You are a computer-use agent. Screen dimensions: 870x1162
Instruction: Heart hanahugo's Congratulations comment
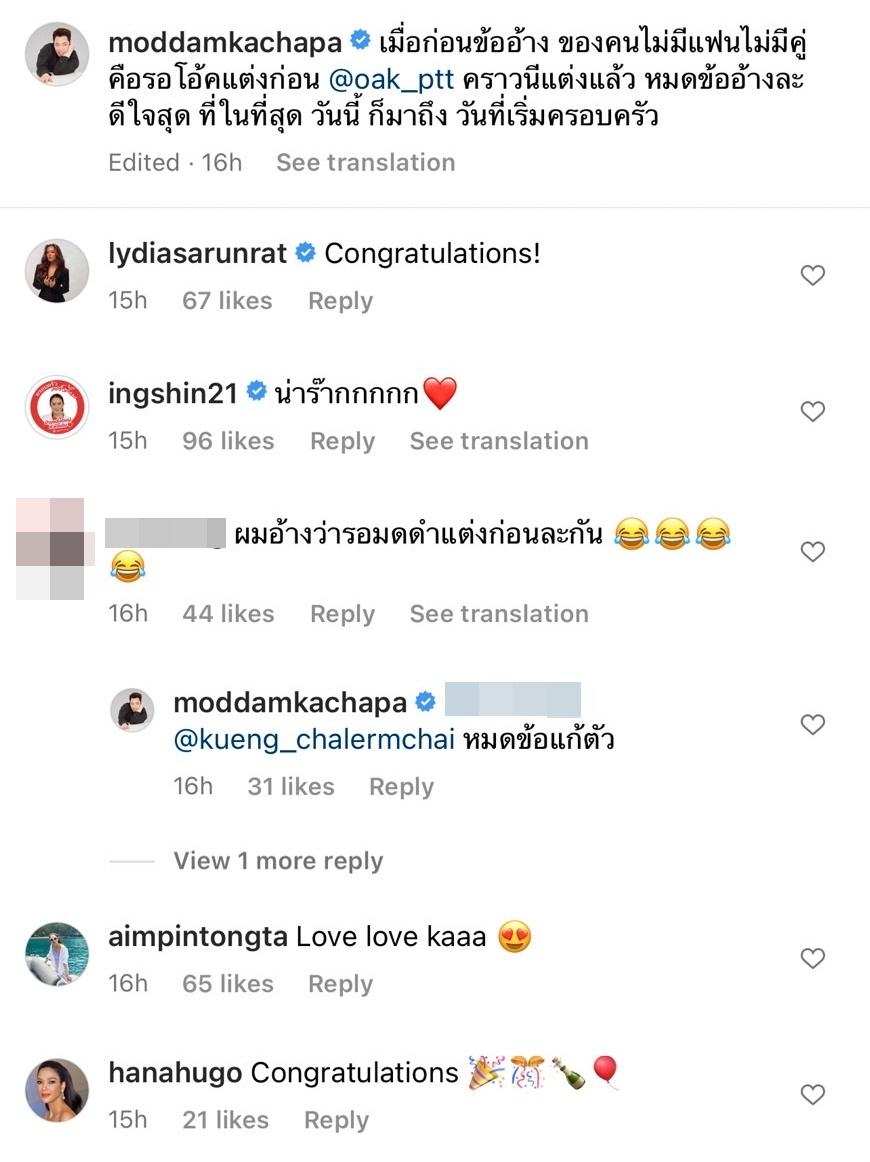(x=813, y=1095)
